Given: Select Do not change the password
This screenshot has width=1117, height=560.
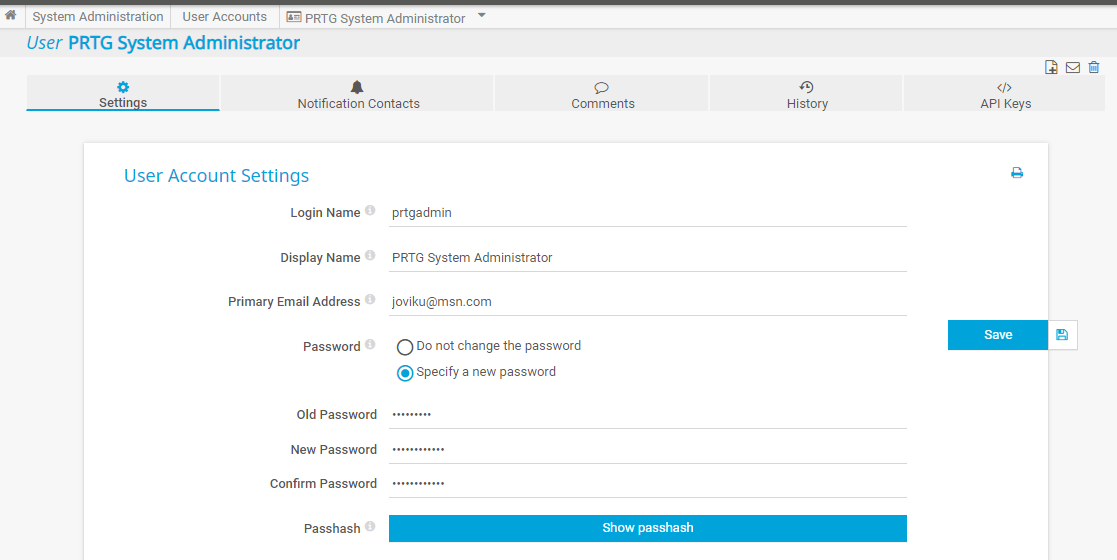Looking at the screenshot, I should pos(405,347).
